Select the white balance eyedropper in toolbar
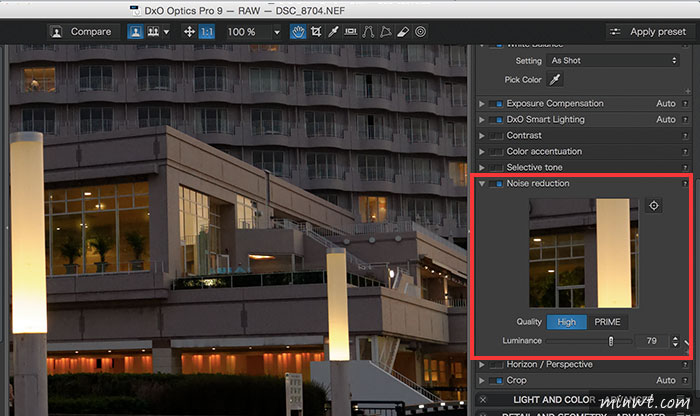700x416 pixels. pyautogui.click(x=333, y=32)
